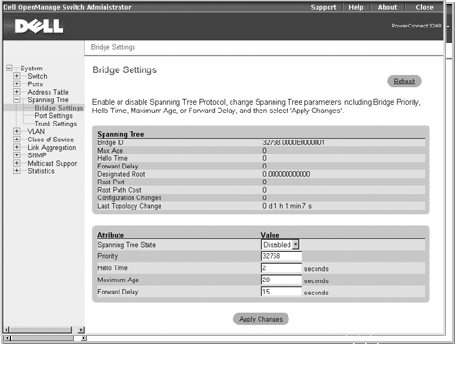Viewport: 457px width, 367px height.
Task: Expand the Link Aggregation node
Action: point(17,147)
